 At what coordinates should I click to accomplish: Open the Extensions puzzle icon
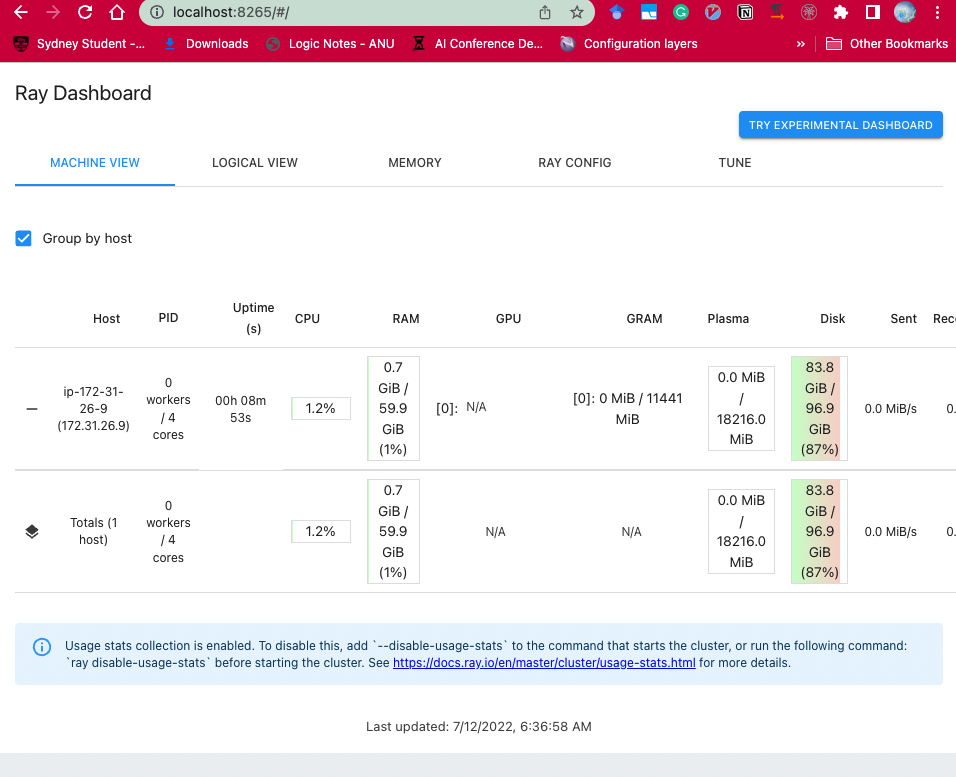click(x=841, y=12)
